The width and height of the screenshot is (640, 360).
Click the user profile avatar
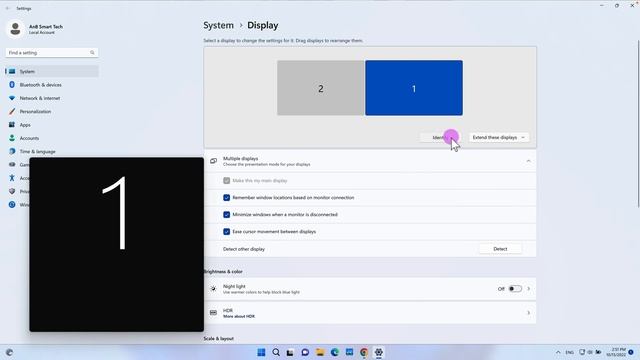pyautogui.click(x=16, y=29)
